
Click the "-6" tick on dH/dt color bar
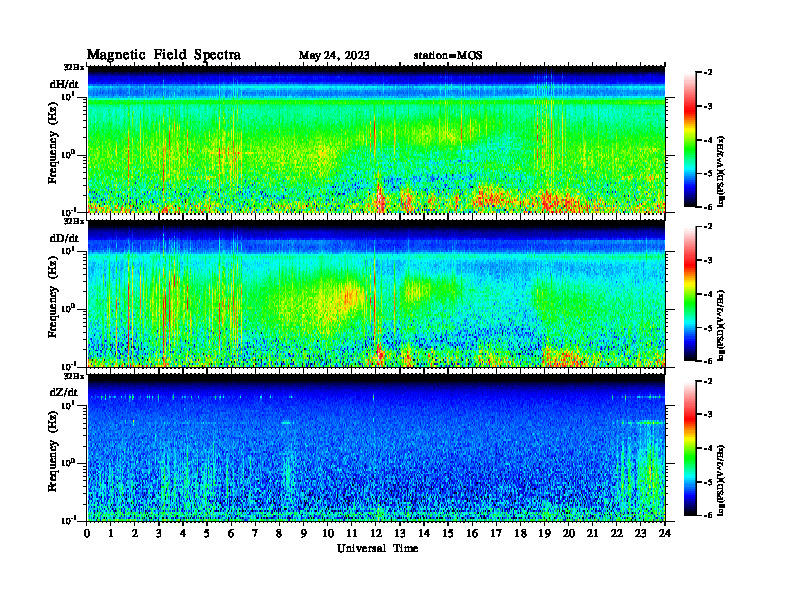(x=708, y=207)
